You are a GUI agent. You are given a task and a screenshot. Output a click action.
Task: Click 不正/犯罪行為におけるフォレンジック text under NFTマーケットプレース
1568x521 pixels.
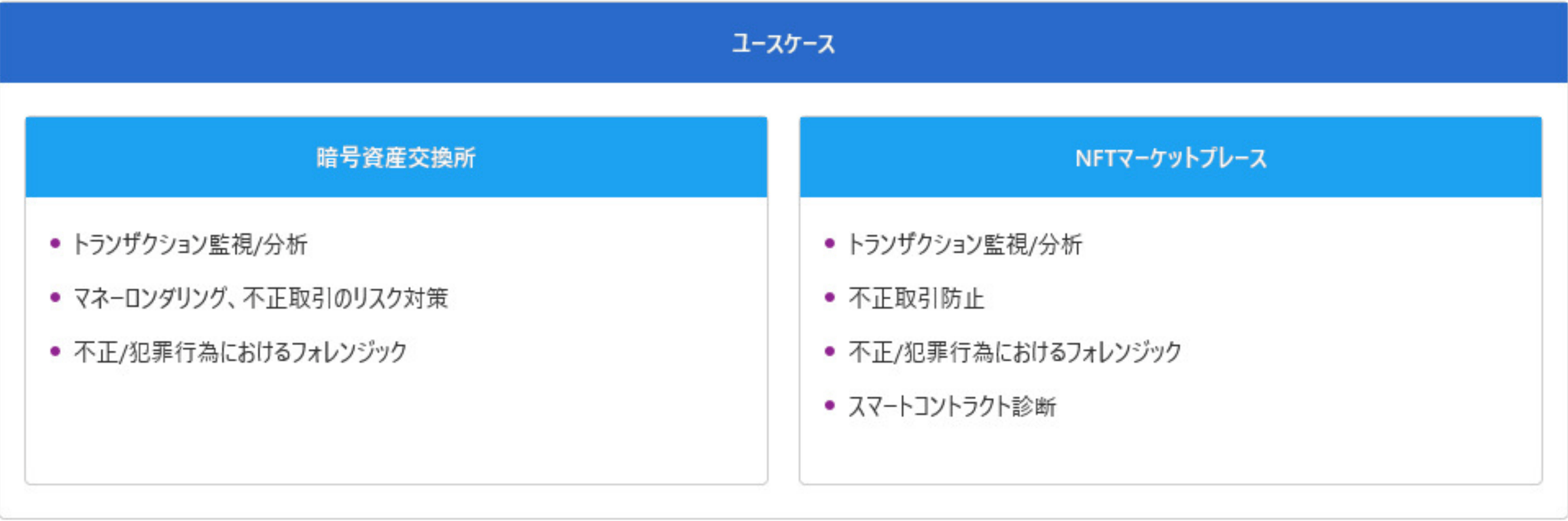pos(1014,352)
